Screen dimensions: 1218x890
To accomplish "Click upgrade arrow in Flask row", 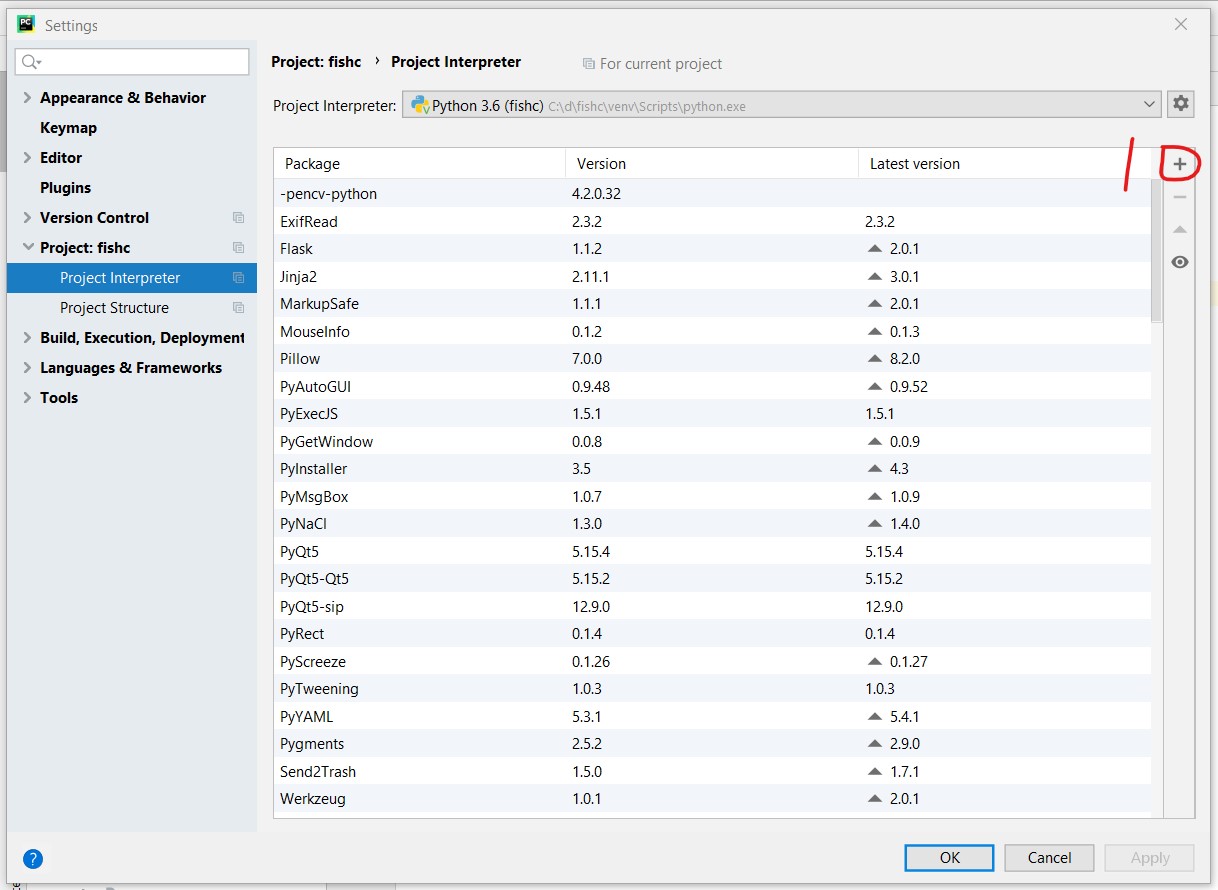I will pos(875,249).
